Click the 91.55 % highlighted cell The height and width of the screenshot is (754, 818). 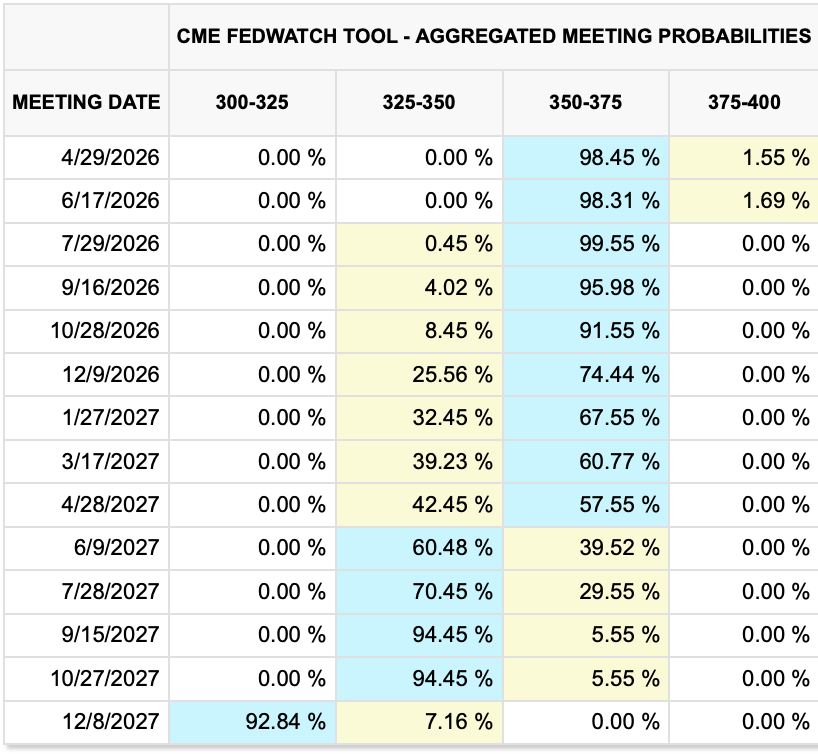point(621,331)
